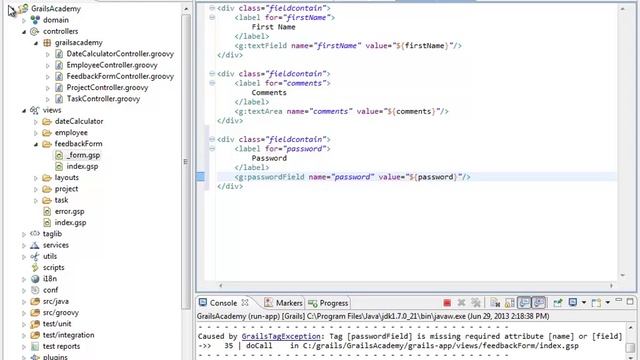Select the src/java folder icon
Screen dimensions: 640x360
35,302
